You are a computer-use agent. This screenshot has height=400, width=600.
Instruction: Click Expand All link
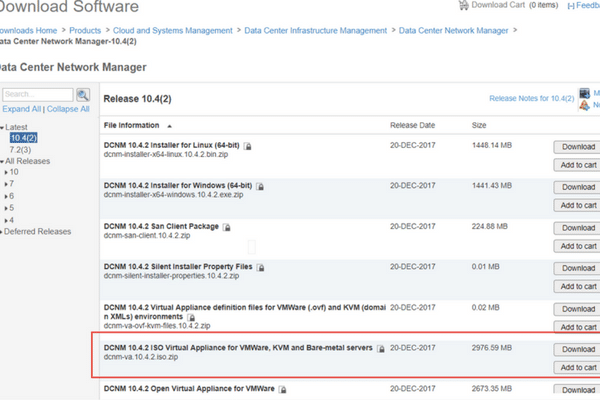pyautogui.click(x=21, y=109)
